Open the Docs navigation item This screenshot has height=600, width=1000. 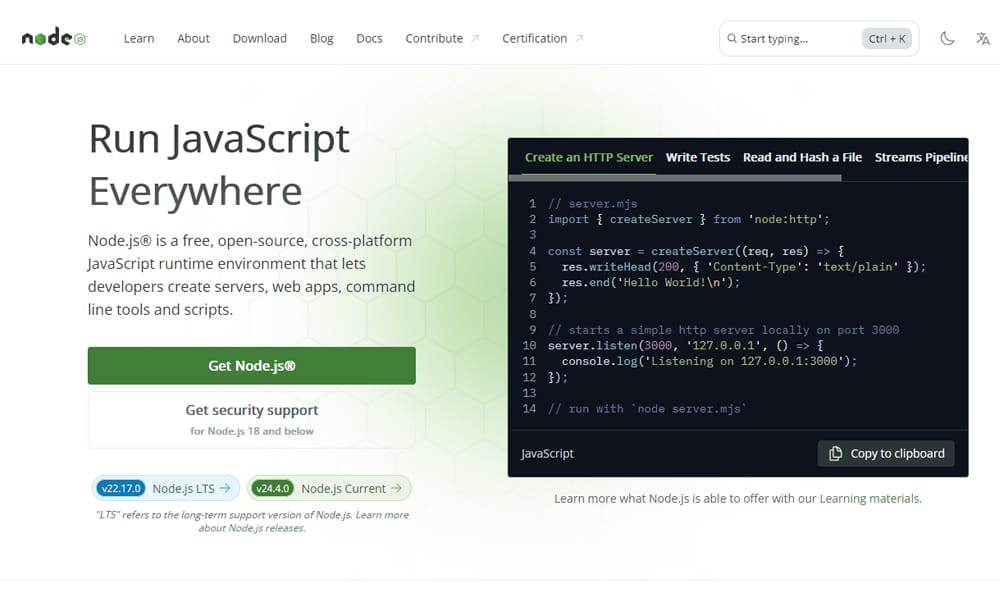(369, 38)
